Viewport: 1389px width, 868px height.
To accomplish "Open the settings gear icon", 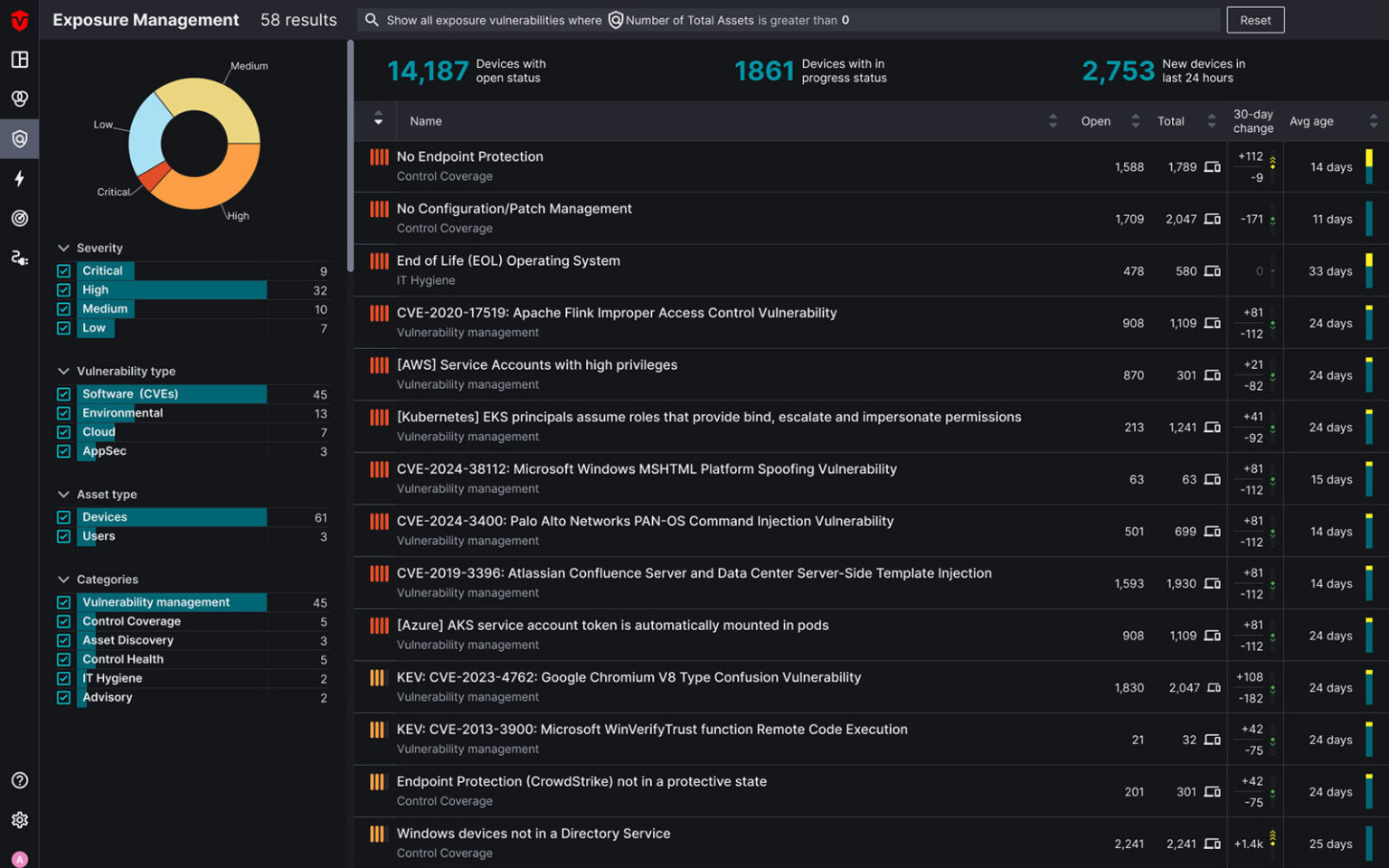I will tap(19, 820).
